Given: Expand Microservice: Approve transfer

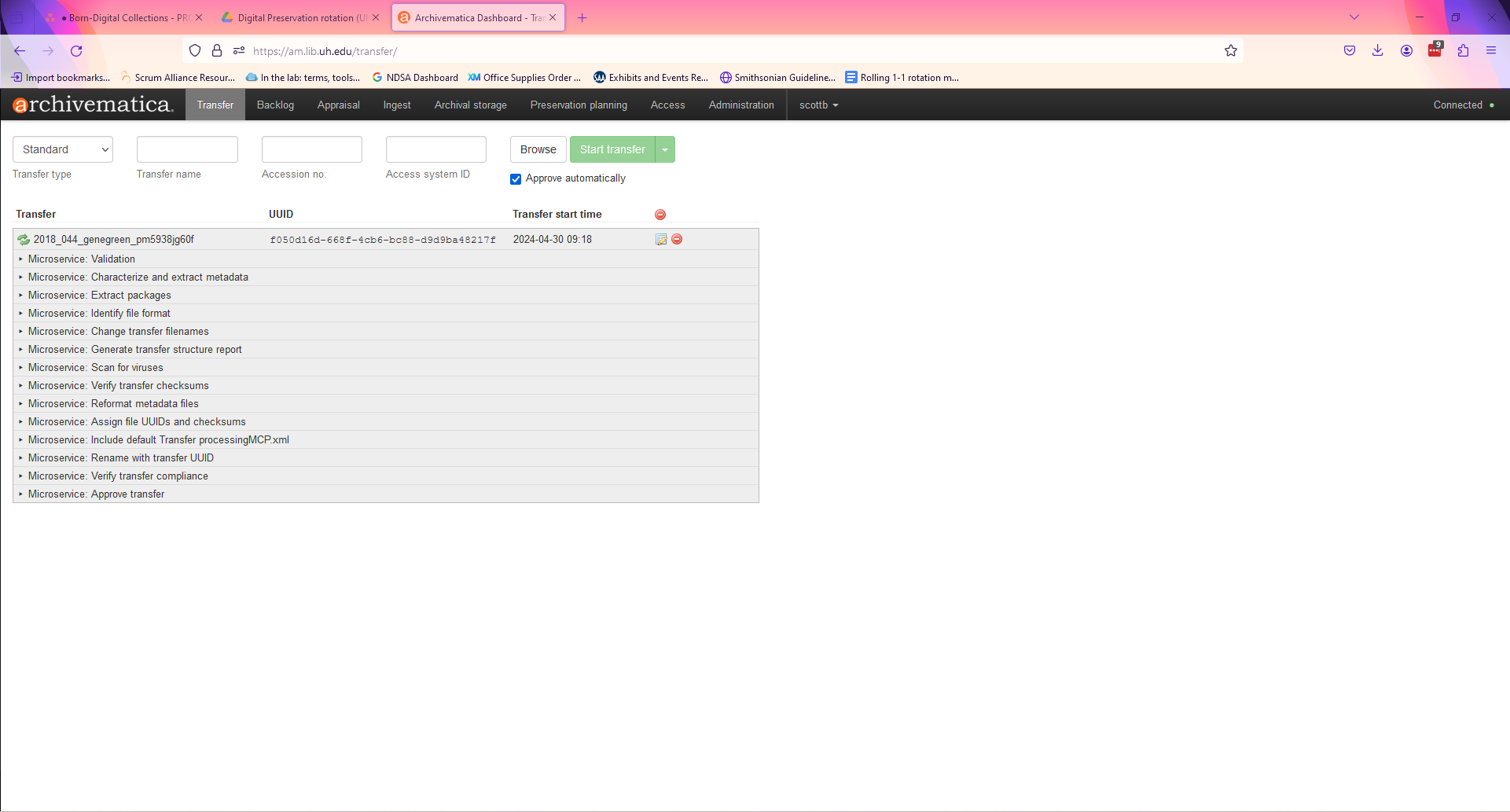Looking at the screenshot, I should (x=386, y=494).
